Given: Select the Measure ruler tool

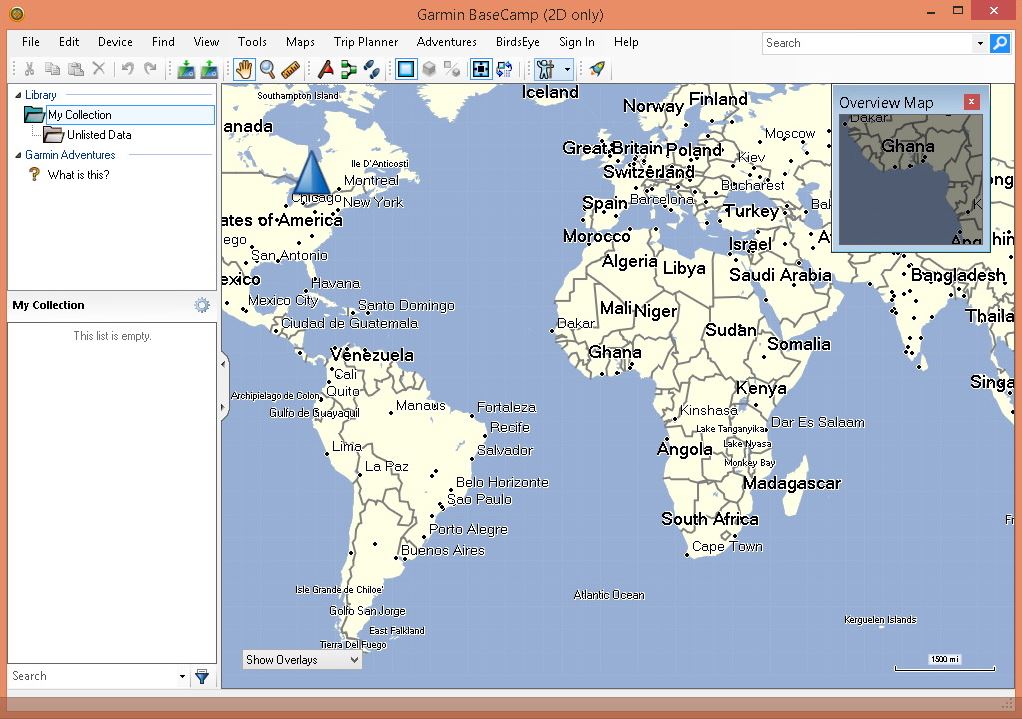Looking at the screenshot, I should click(x=290, y=68).
